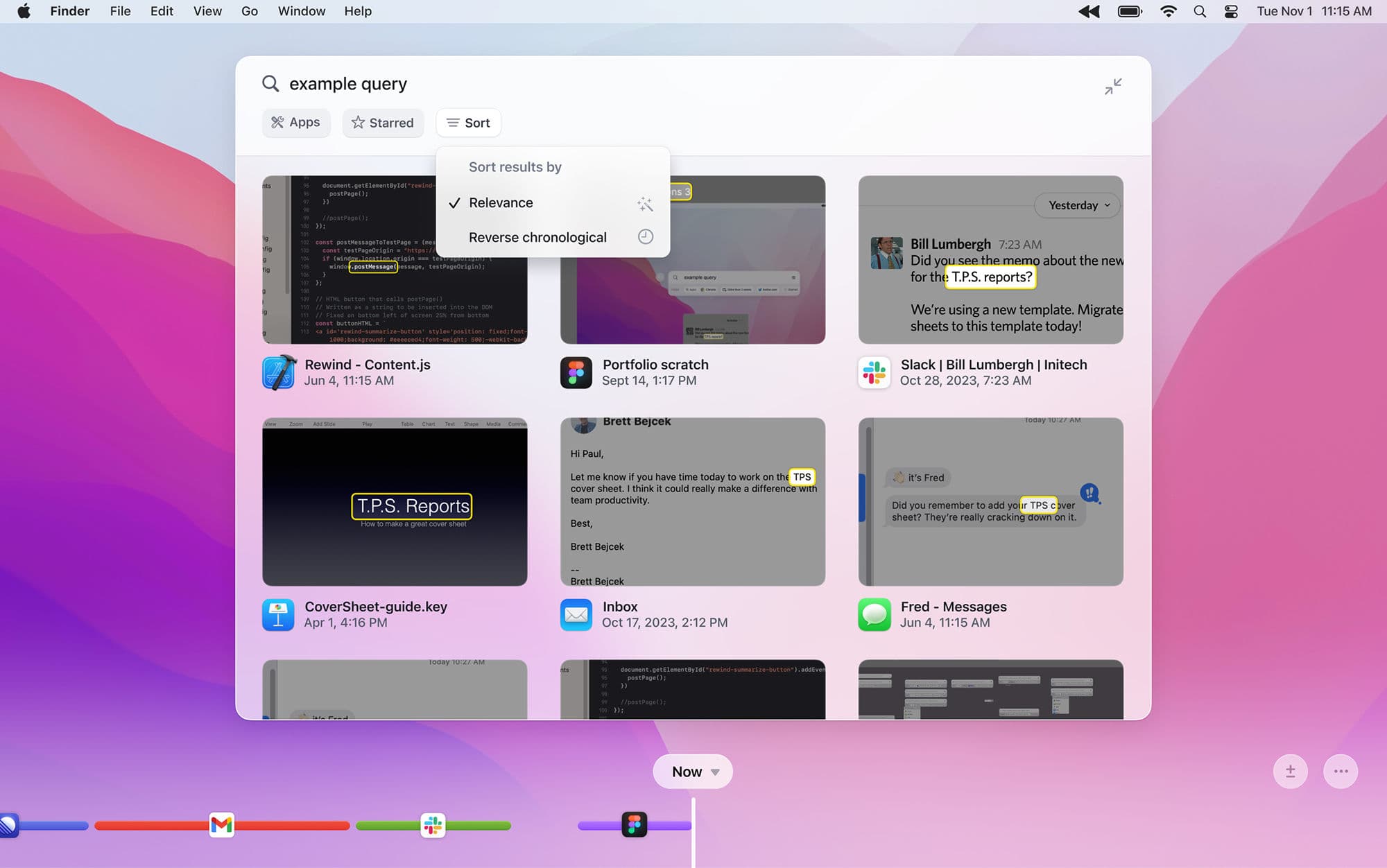1387x868 pixels.
Task: Choose Reverse chronological sorting
Action: (537, 236)
